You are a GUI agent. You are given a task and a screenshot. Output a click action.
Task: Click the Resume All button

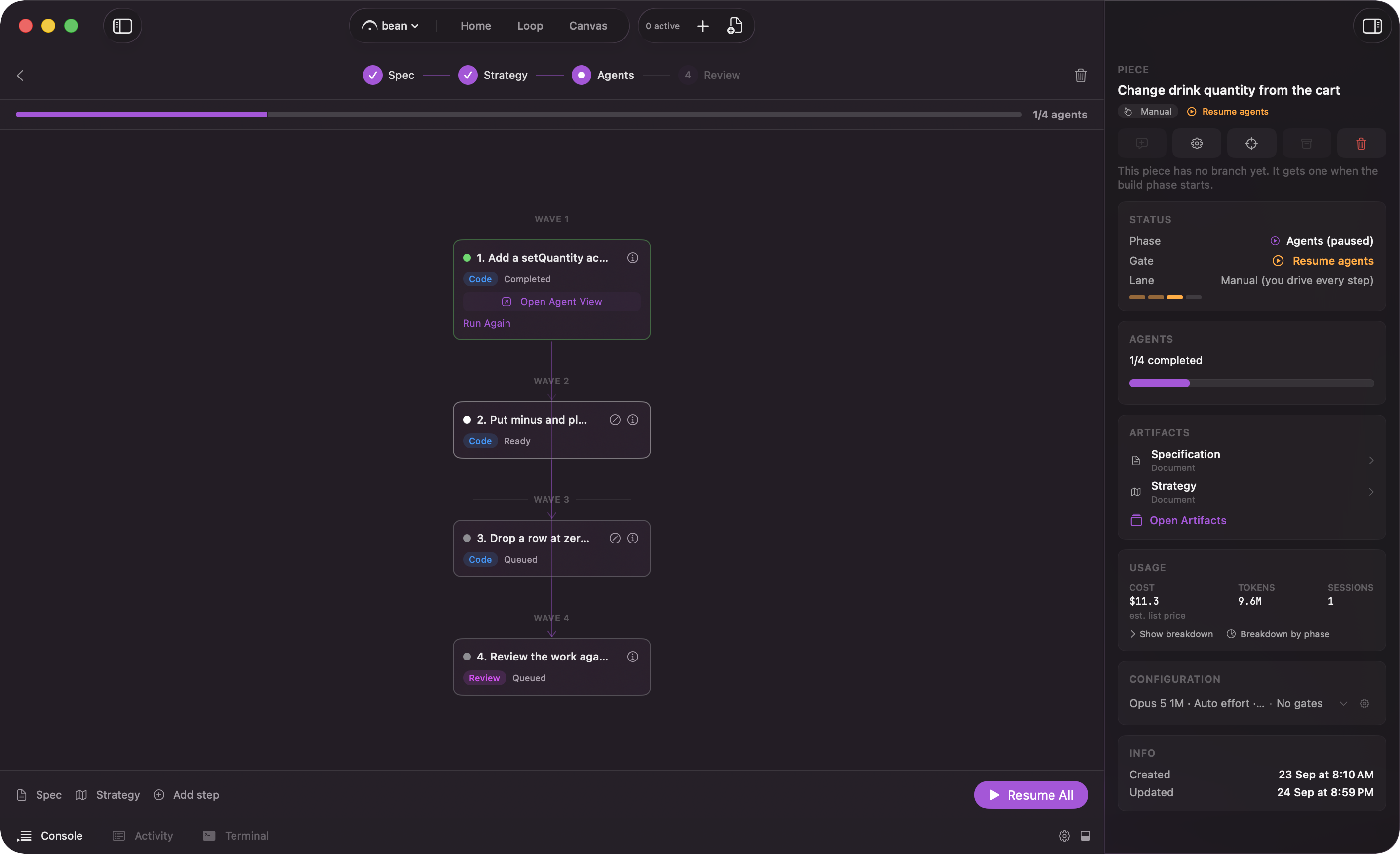click(x=1031, y=794)
